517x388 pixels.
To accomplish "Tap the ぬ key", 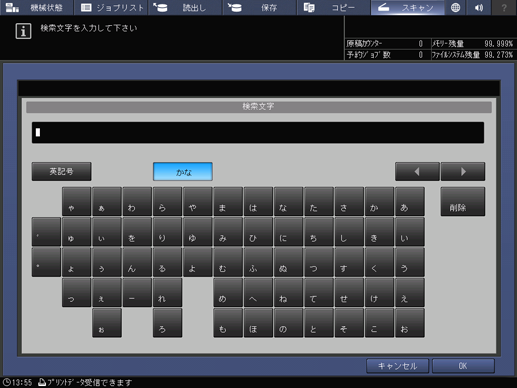I will pyautogui.click(x=289, y=262).
